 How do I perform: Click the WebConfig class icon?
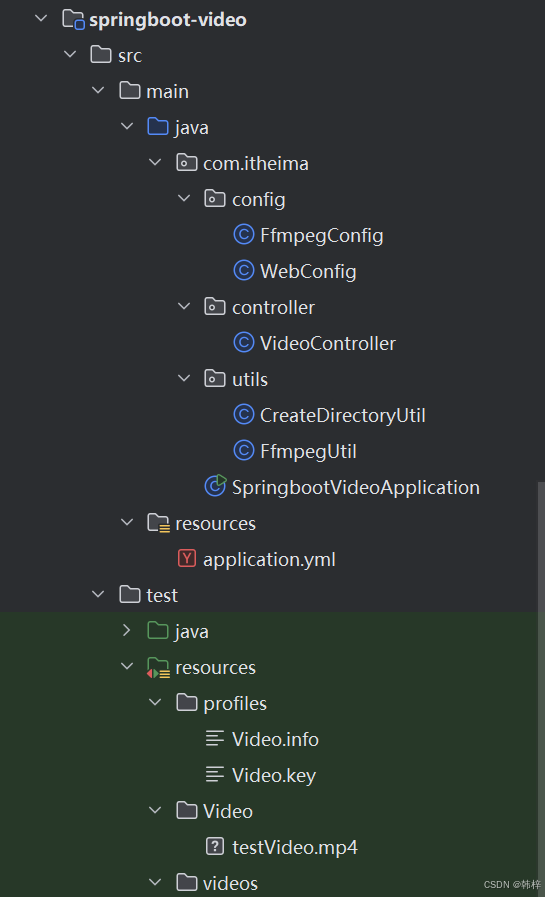tap(244, 271)
